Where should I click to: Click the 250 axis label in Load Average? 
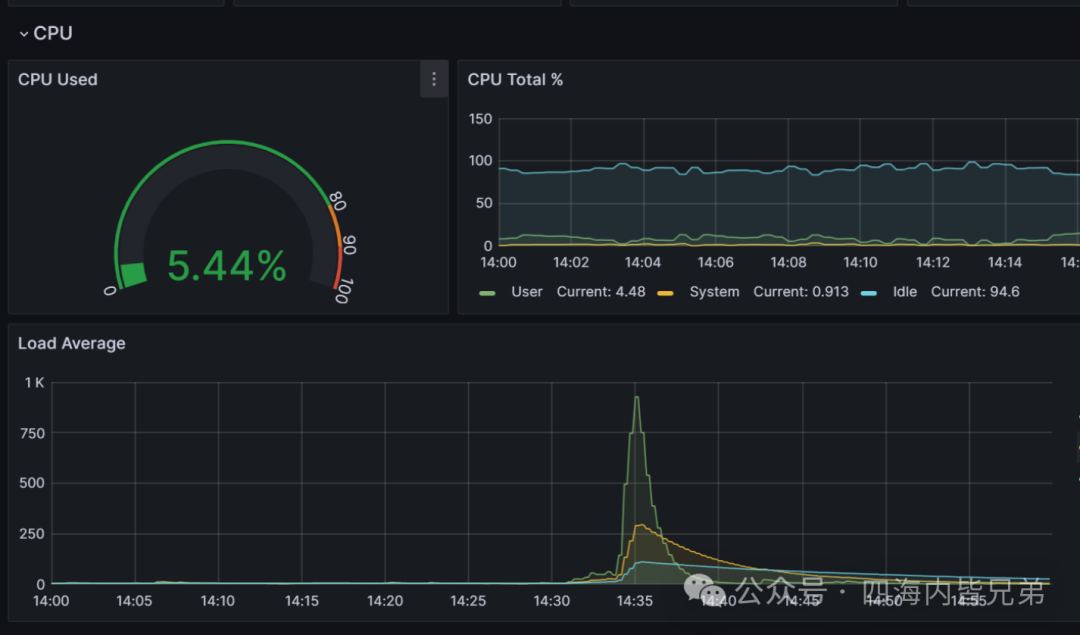[32, 534]
